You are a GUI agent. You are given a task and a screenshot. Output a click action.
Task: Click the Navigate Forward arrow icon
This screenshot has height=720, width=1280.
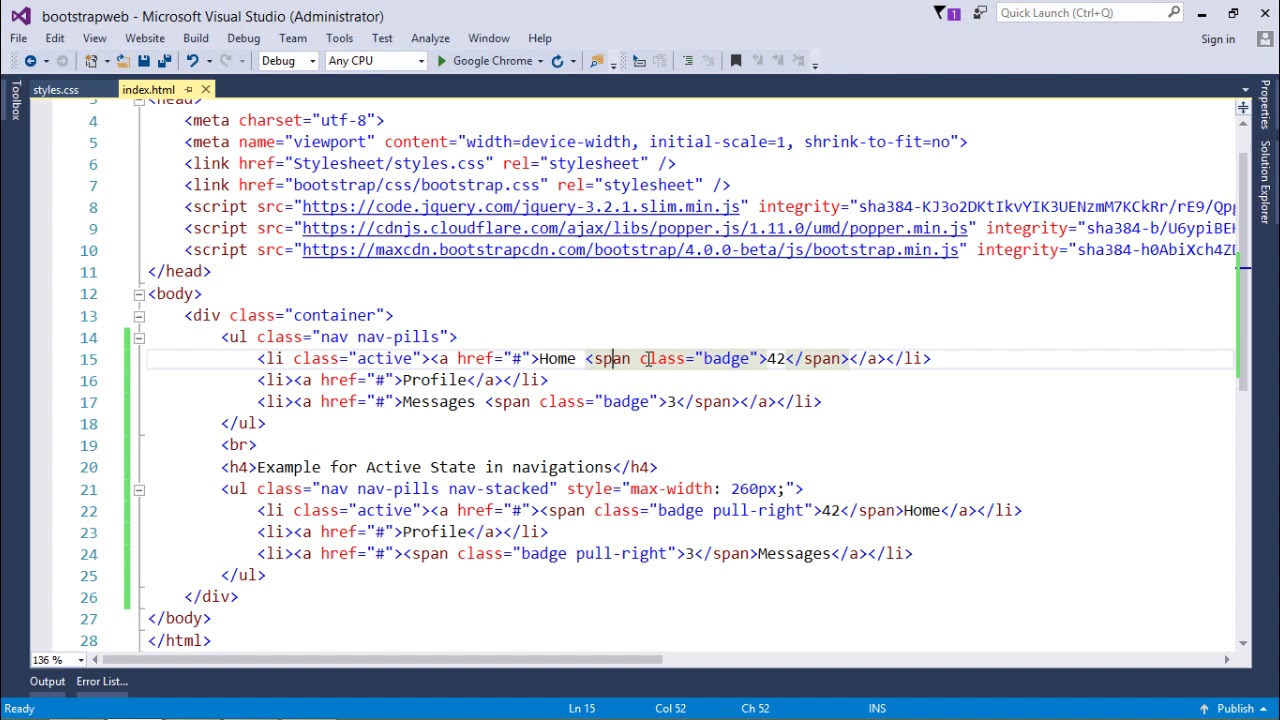tap(62, 61)
